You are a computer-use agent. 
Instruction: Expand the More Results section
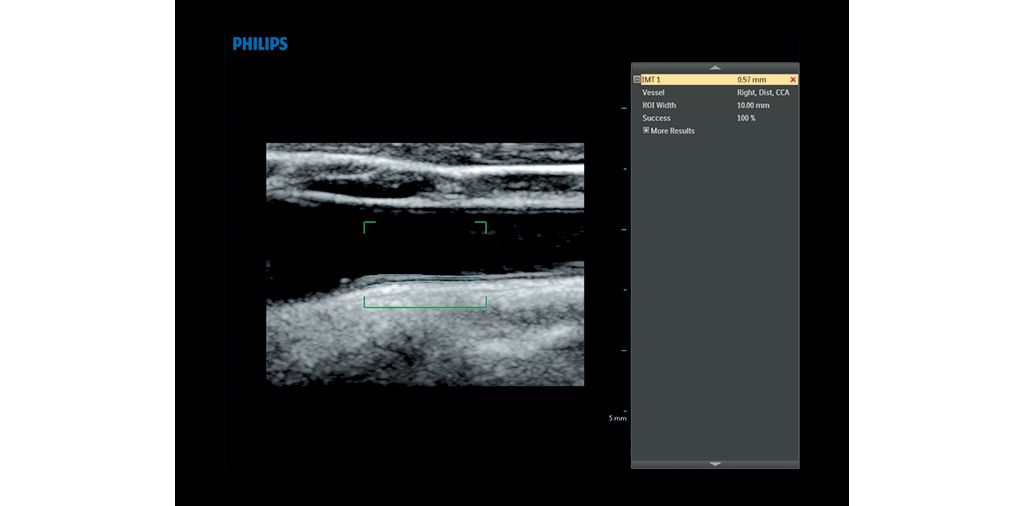646,131
